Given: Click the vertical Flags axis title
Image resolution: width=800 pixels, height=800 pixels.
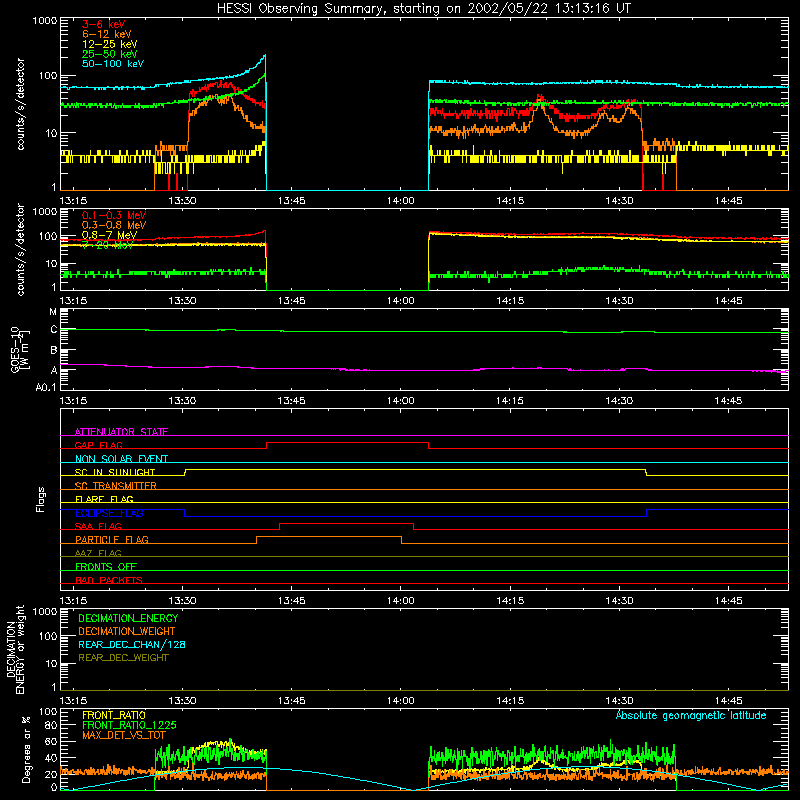Looking at the screenshot, I should 41,500.
